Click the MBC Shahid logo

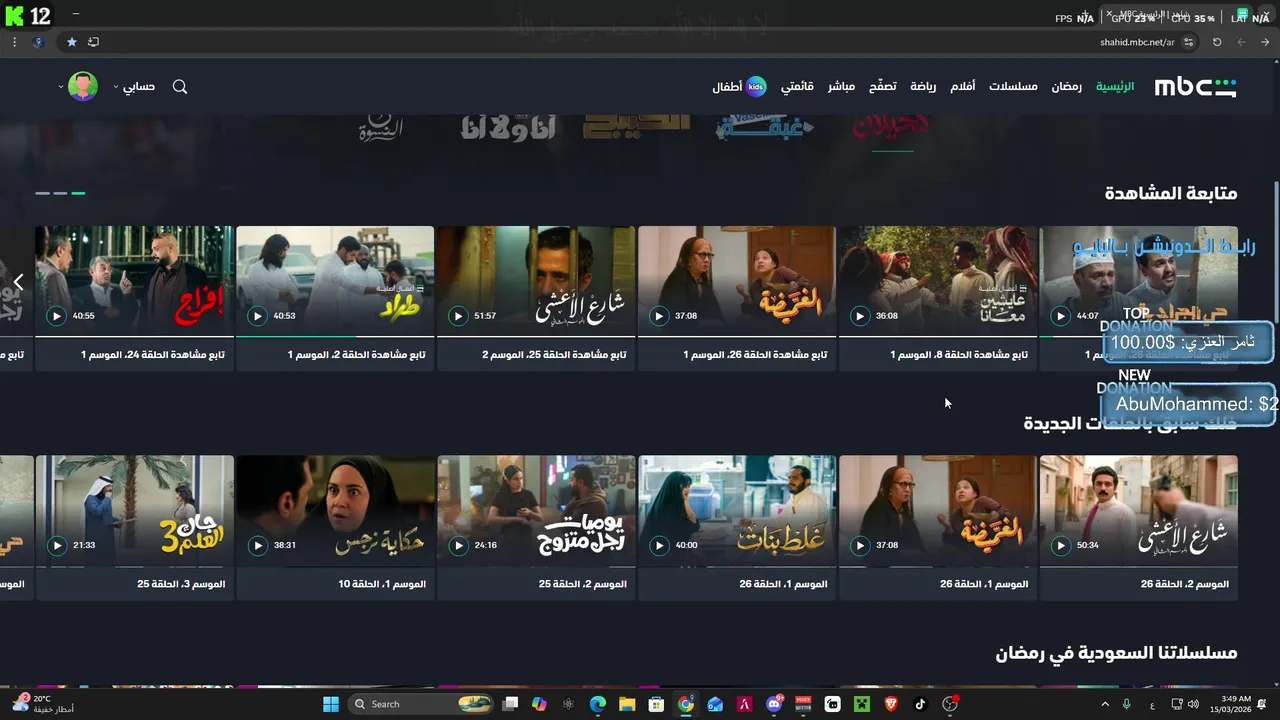click(x=1195, y=87)
